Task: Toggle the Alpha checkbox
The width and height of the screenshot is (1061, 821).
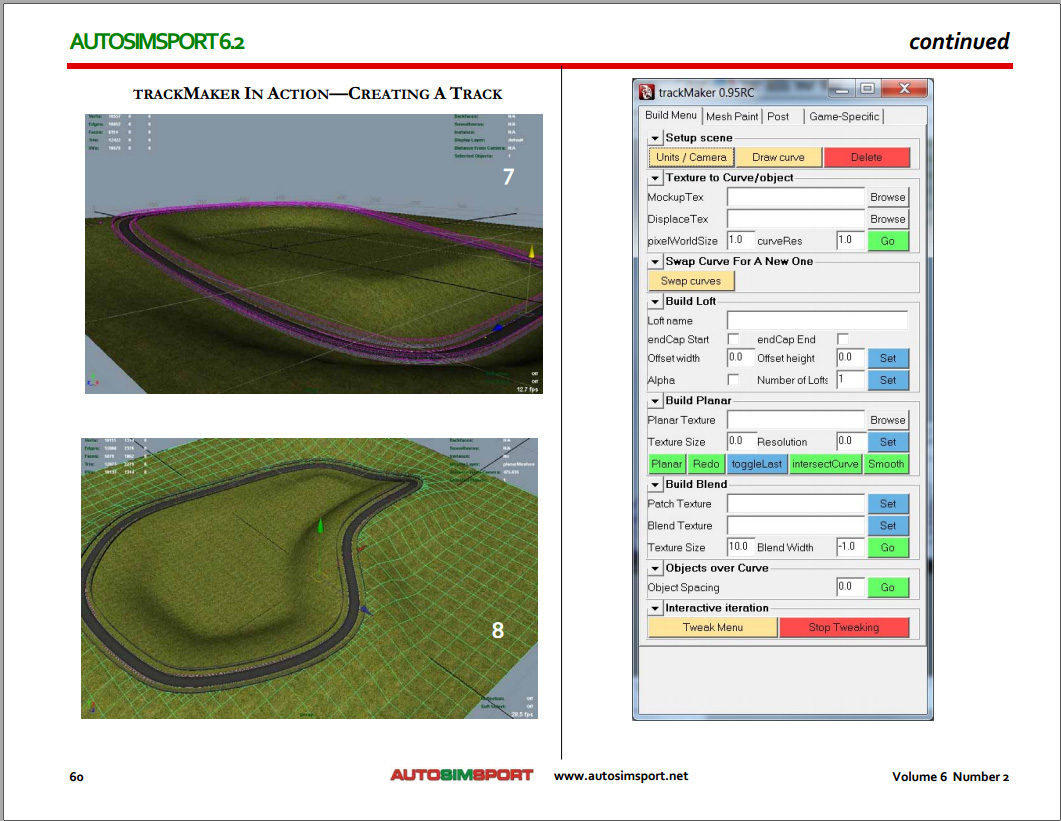Action: point(733,379)
